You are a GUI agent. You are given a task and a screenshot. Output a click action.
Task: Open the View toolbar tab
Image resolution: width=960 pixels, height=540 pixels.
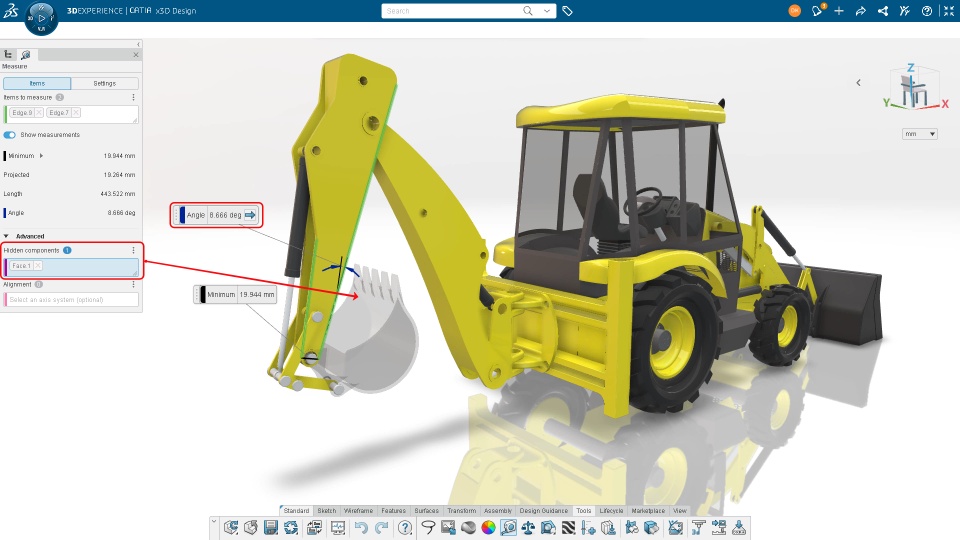tap(680, 511)
